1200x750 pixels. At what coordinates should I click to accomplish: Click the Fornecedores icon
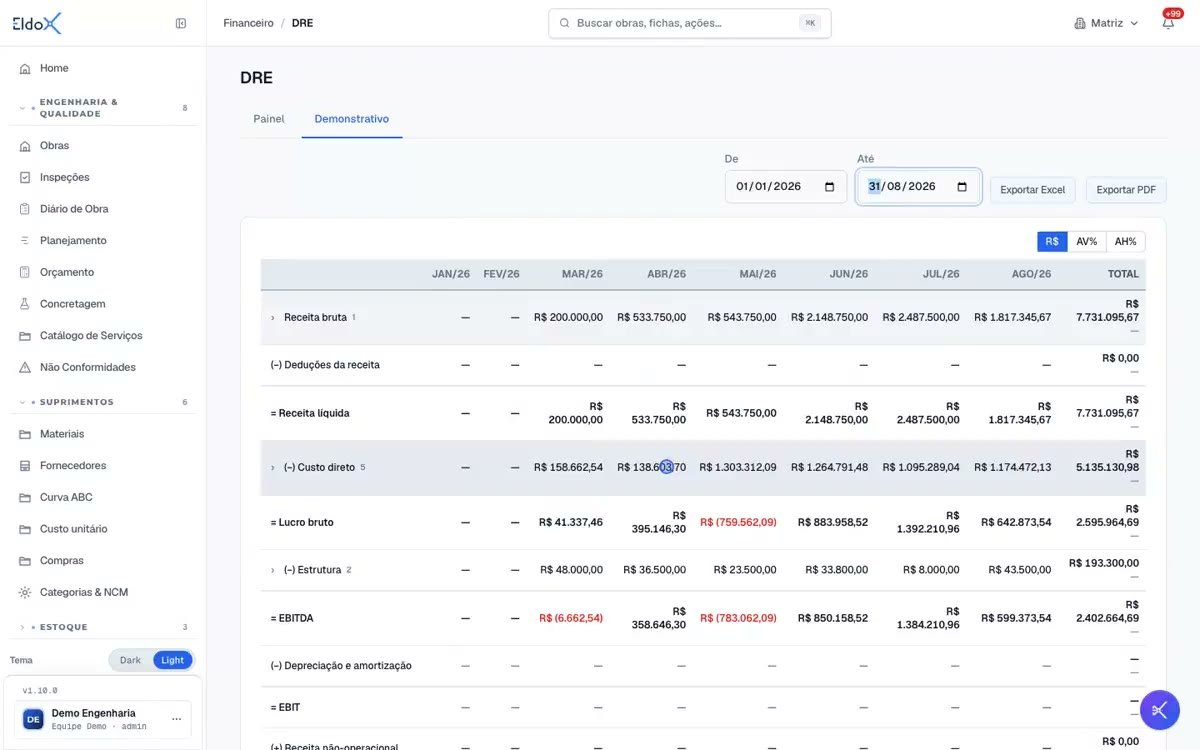click(x=25, y=466)
